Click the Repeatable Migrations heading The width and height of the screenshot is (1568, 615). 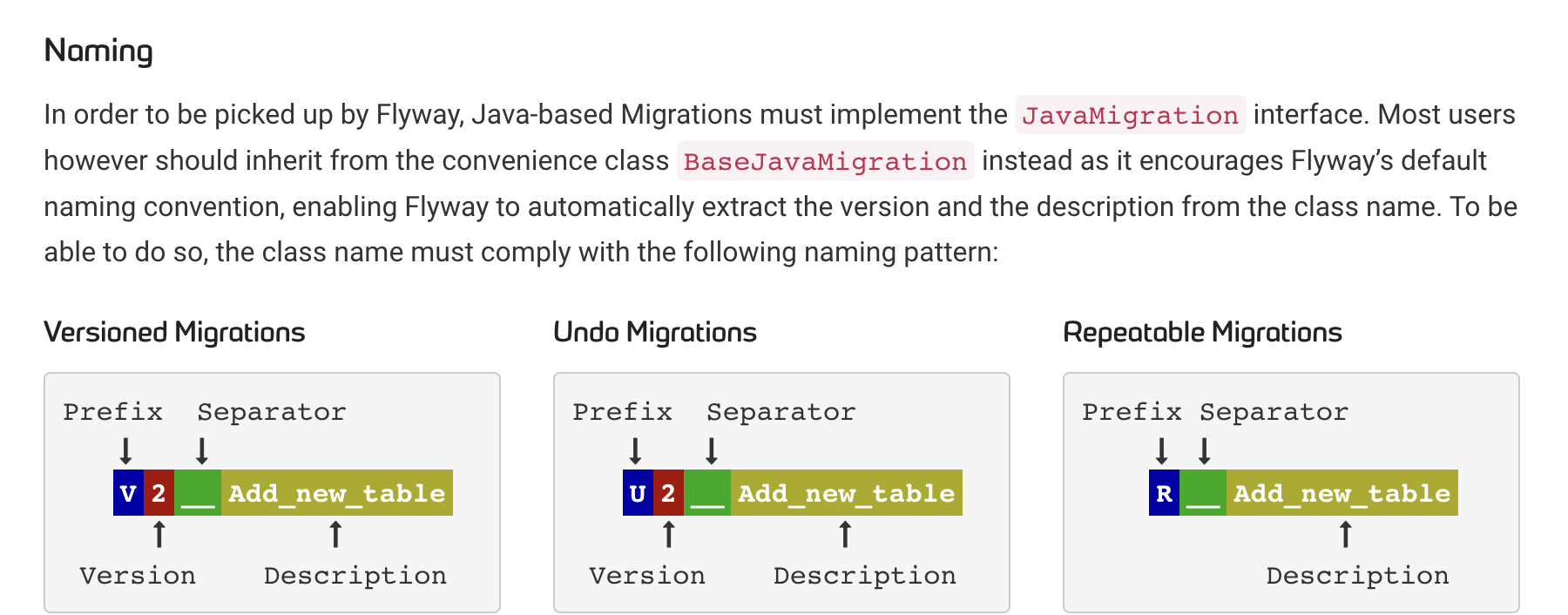pos(1202,332)
